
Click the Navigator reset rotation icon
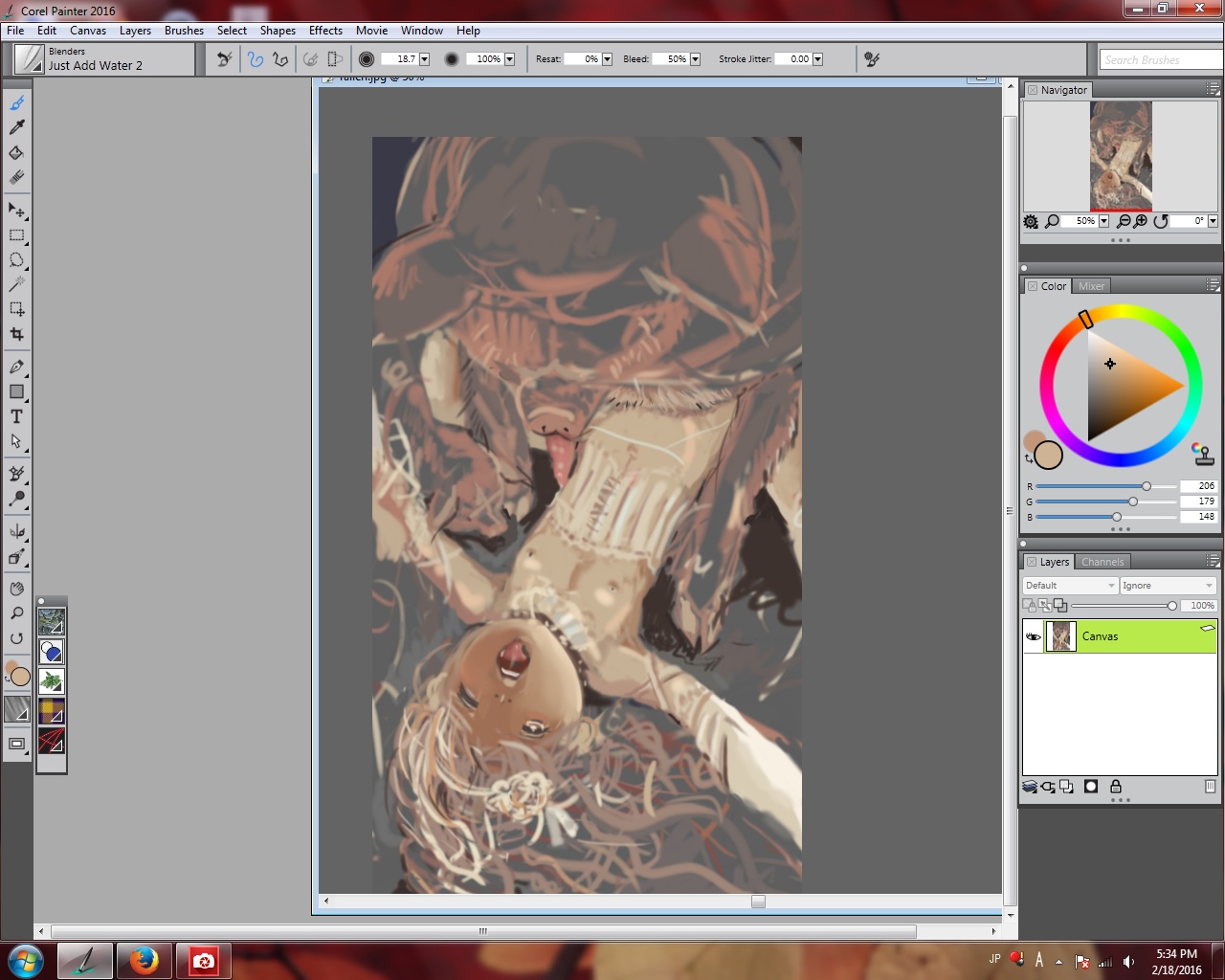pos(1161,221)
